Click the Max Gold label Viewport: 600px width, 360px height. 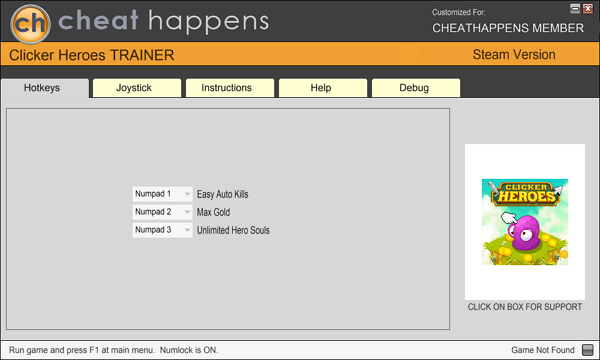214,212
